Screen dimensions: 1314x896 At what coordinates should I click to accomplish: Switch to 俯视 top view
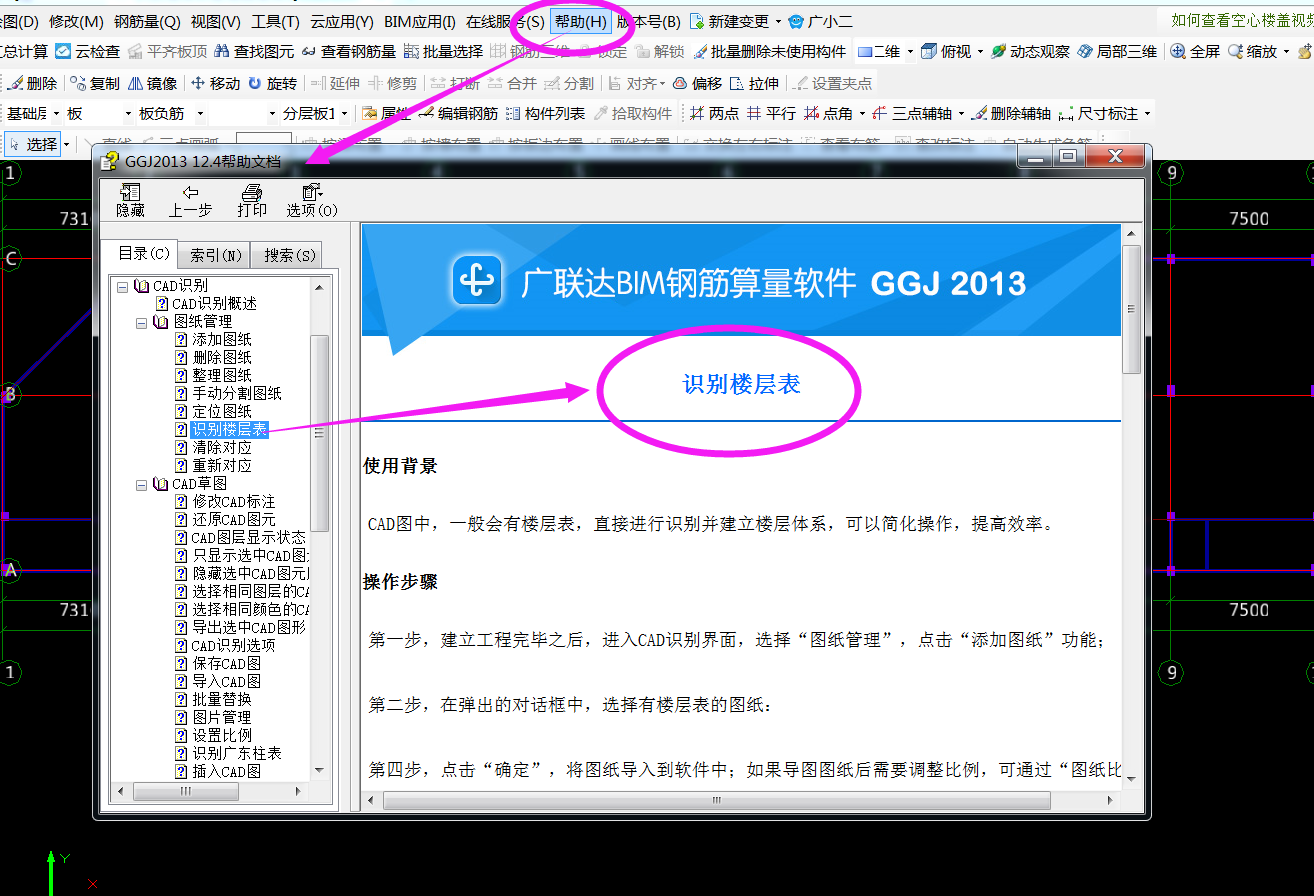click(946, 52)
